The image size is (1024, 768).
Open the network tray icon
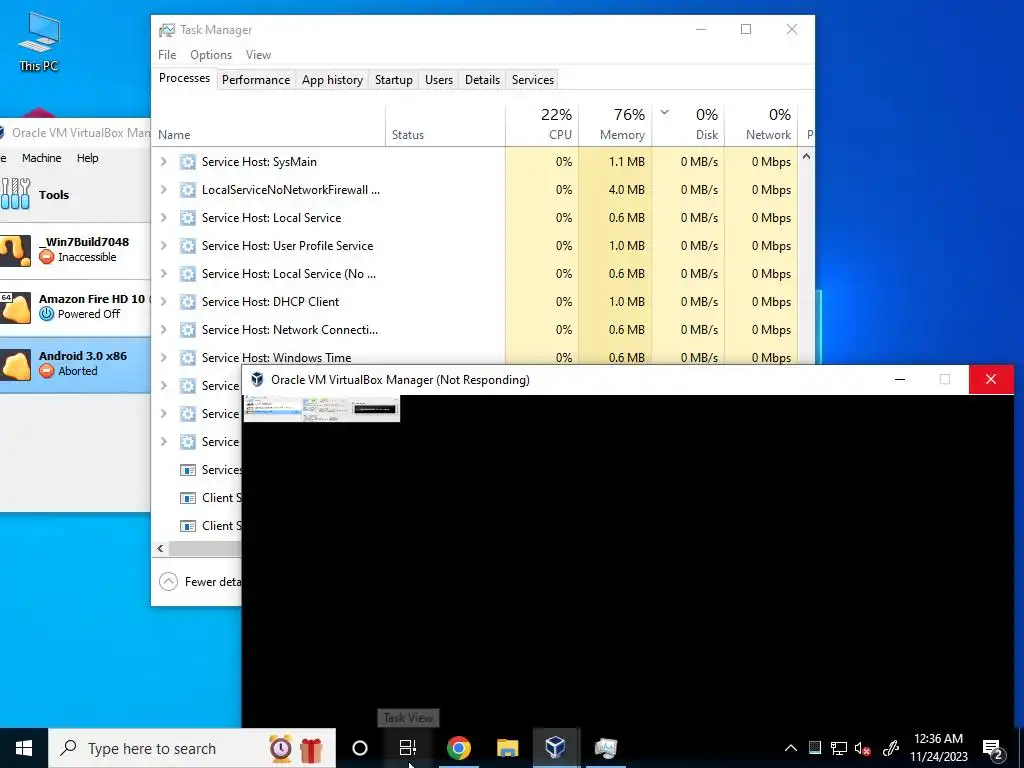click(839, 748)
